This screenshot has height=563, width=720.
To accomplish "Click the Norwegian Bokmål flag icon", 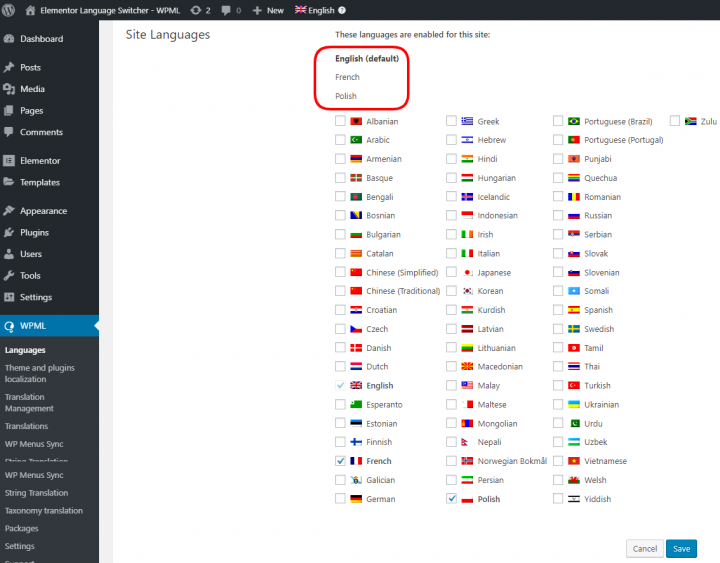I will [467, 461].
